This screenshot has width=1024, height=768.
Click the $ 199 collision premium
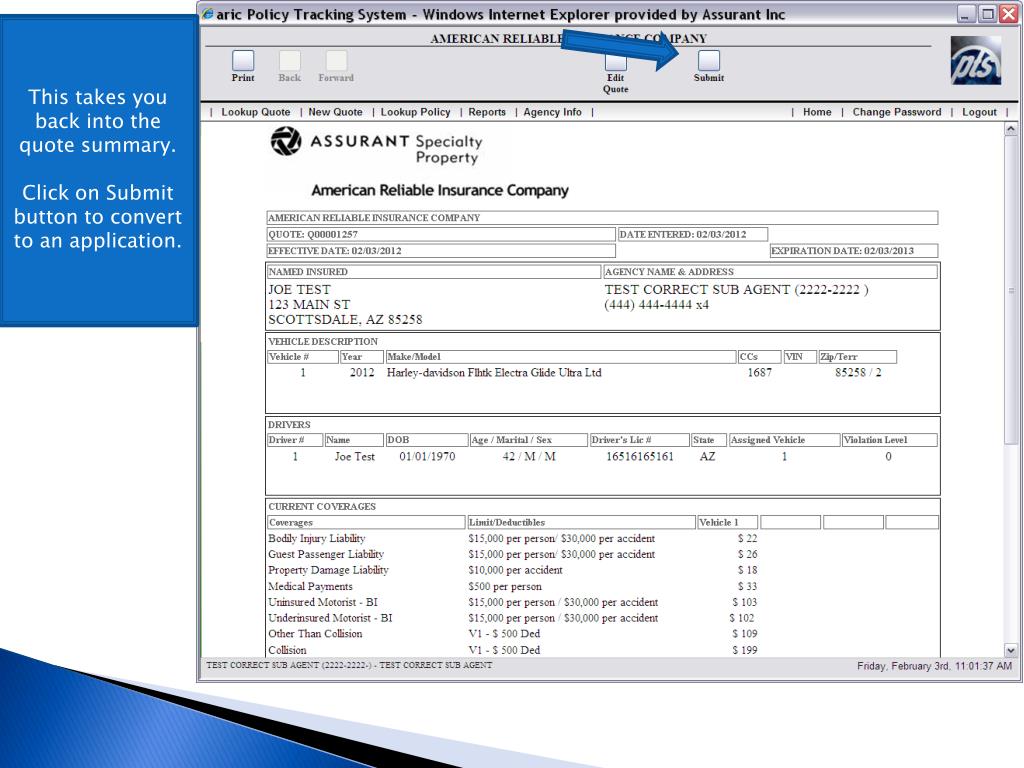coord(744,650)
